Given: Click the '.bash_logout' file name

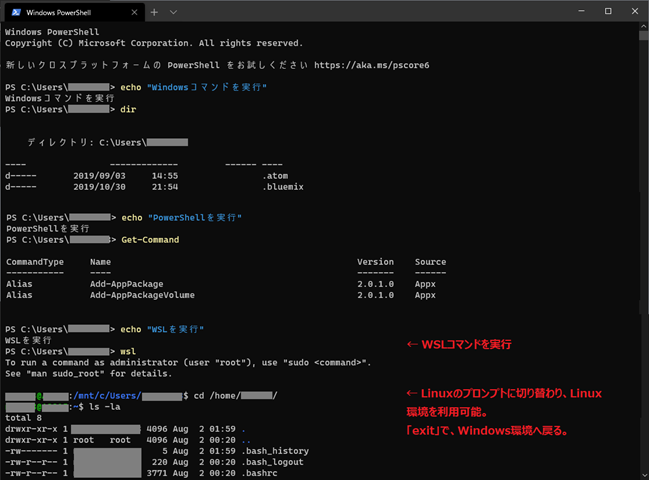Looking at the screenshot, I should point(272,462).
